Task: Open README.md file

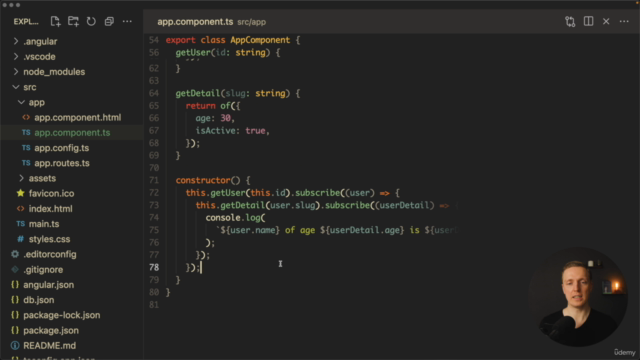Action: pyautogui.click(x=49, y=345)
